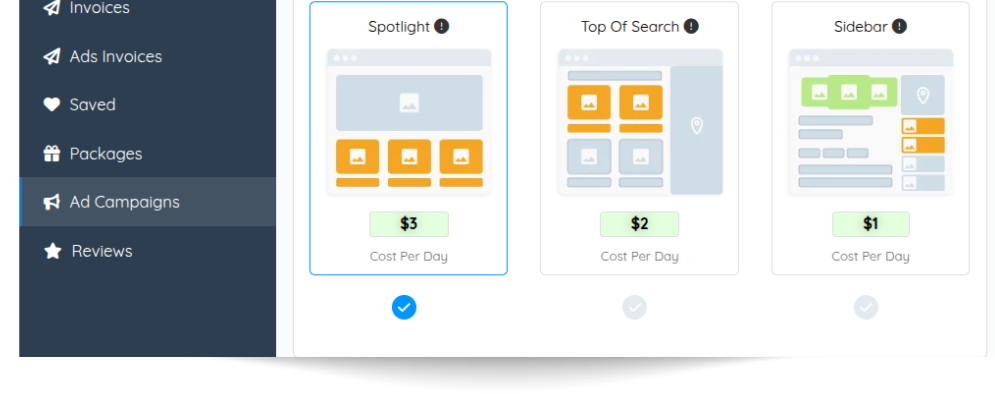Click the Sidebar info exclamation icon

pyautogui.click(x=899, y=27)
